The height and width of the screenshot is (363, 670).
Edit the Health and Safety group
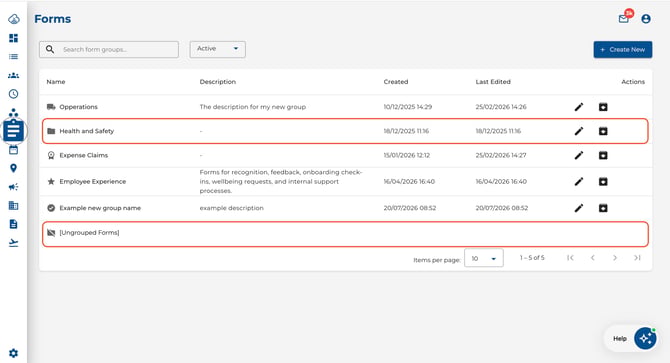(579, 131)
